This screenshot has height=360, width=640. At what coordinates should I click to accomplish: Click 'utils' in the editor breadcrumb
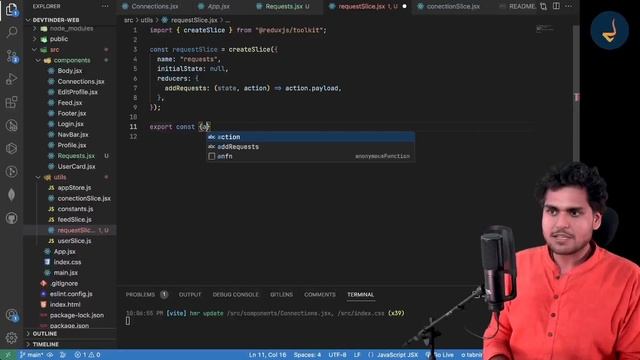click(147, 20)
